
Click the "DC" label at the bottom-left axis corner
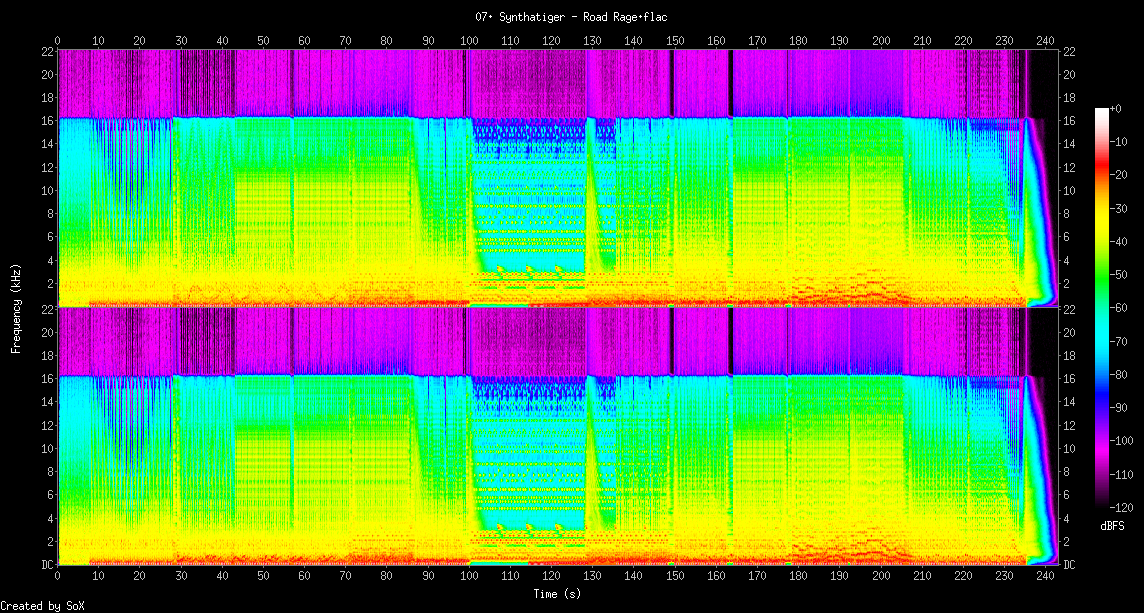(46, 565)
